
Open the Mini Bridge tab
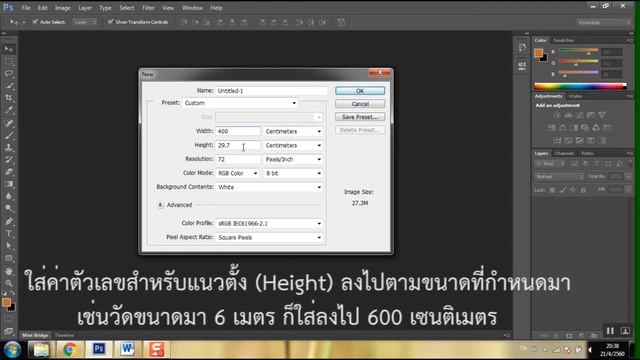coord(35,335)
